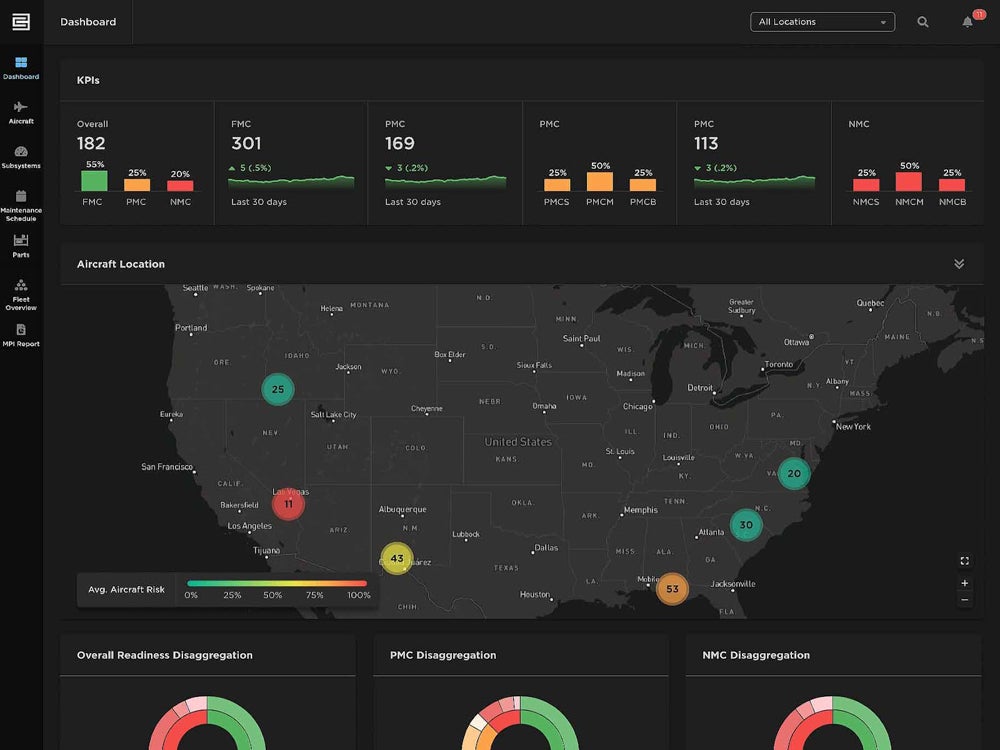Click the PMCS 25% bar

[557, 185]
